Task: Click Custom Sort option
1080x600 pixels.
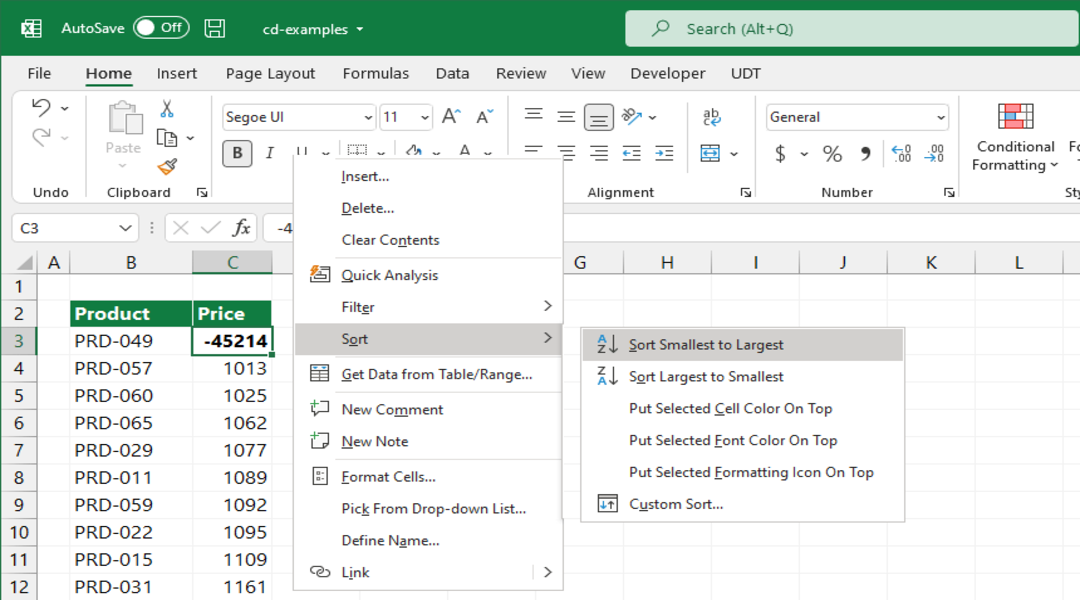Action: click(675, 504)
